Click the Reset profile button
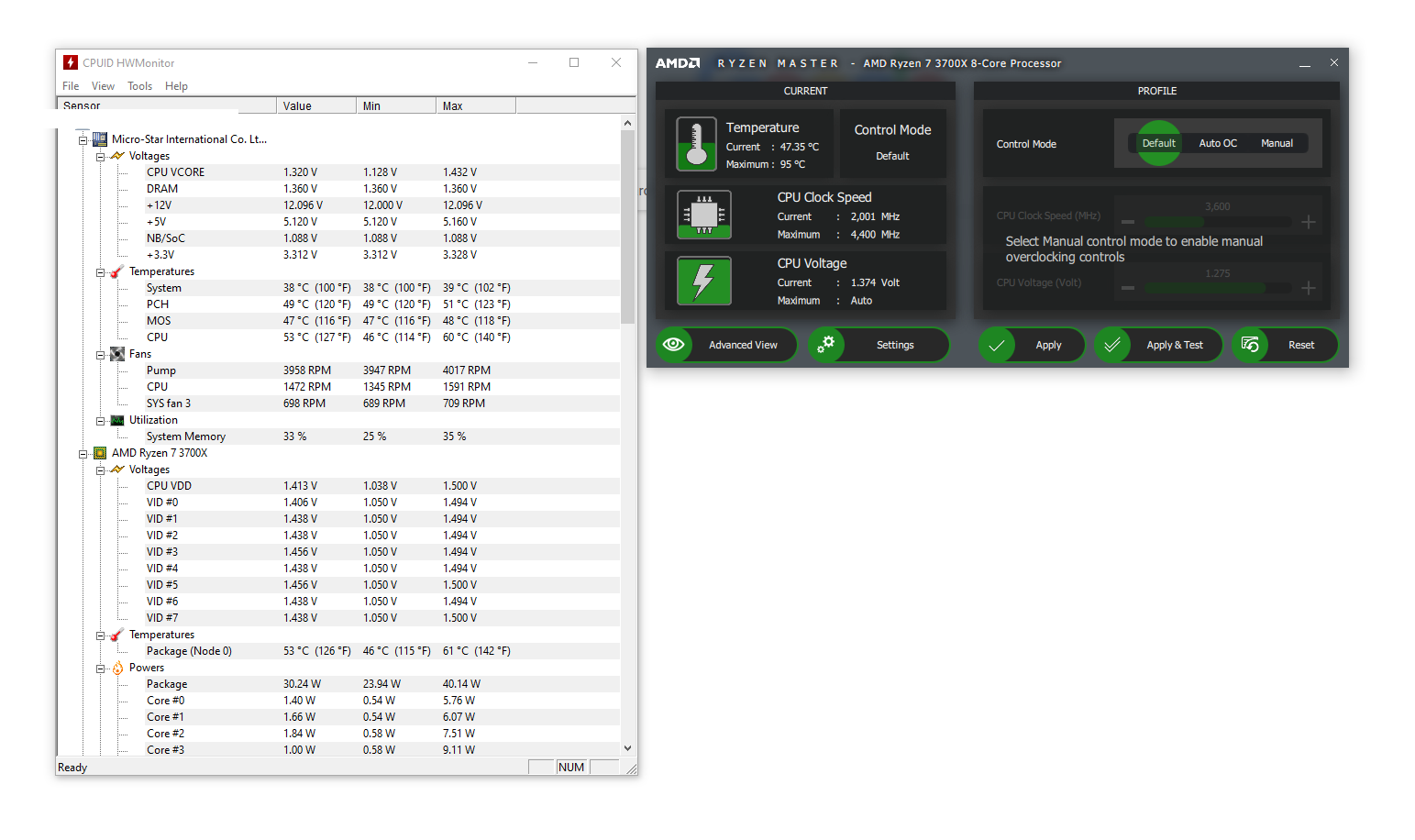 pyautogui.click(x=1285, y=345)
